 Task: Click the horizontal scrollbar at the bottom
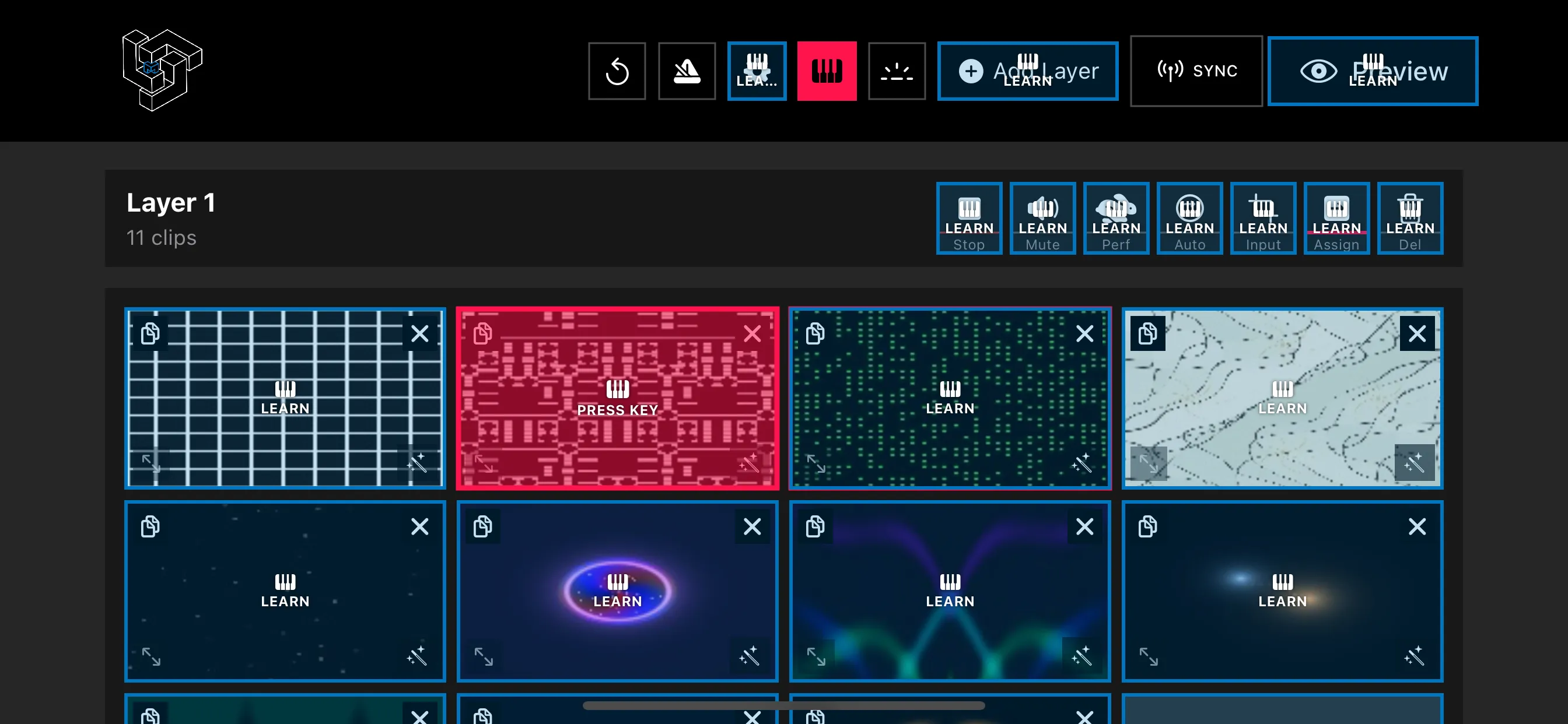tap(783, 706)
